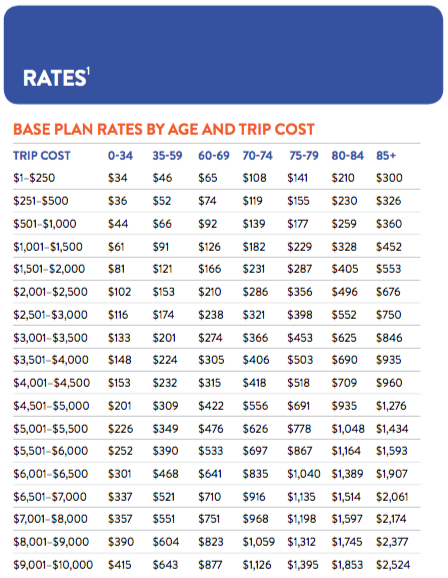Click the 80-84 age column header
448x578 pixels.
[x=347, y=156]
